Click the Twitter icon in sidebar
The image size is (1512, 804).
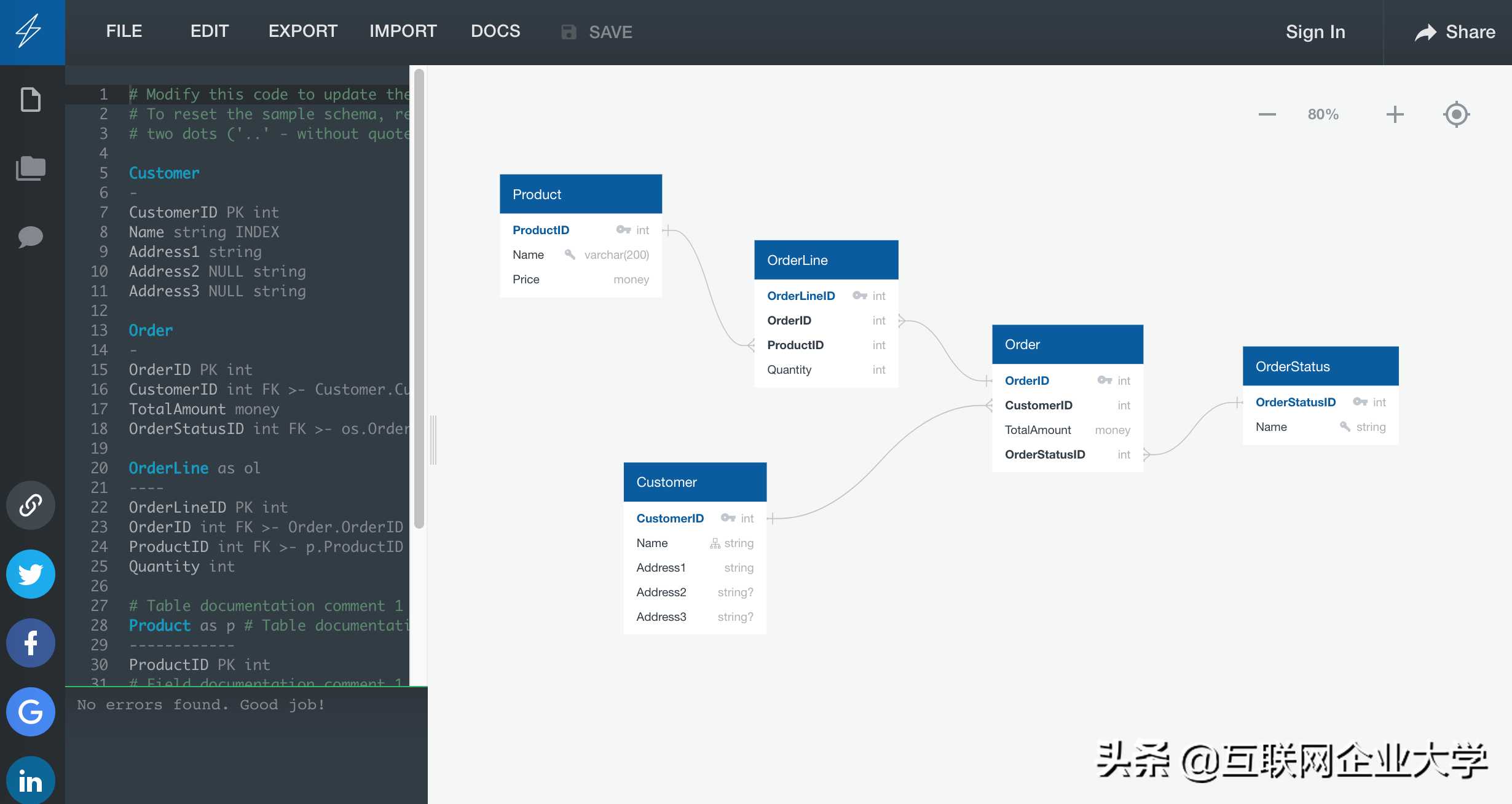pos(30,574)
